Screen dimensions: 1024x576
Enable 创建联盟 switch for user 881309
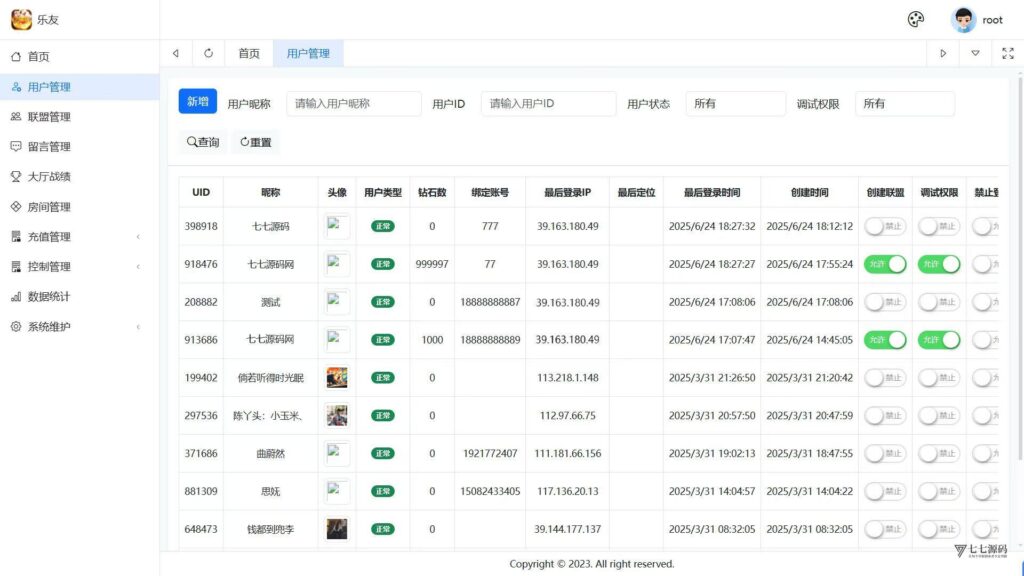pos(885,491)
